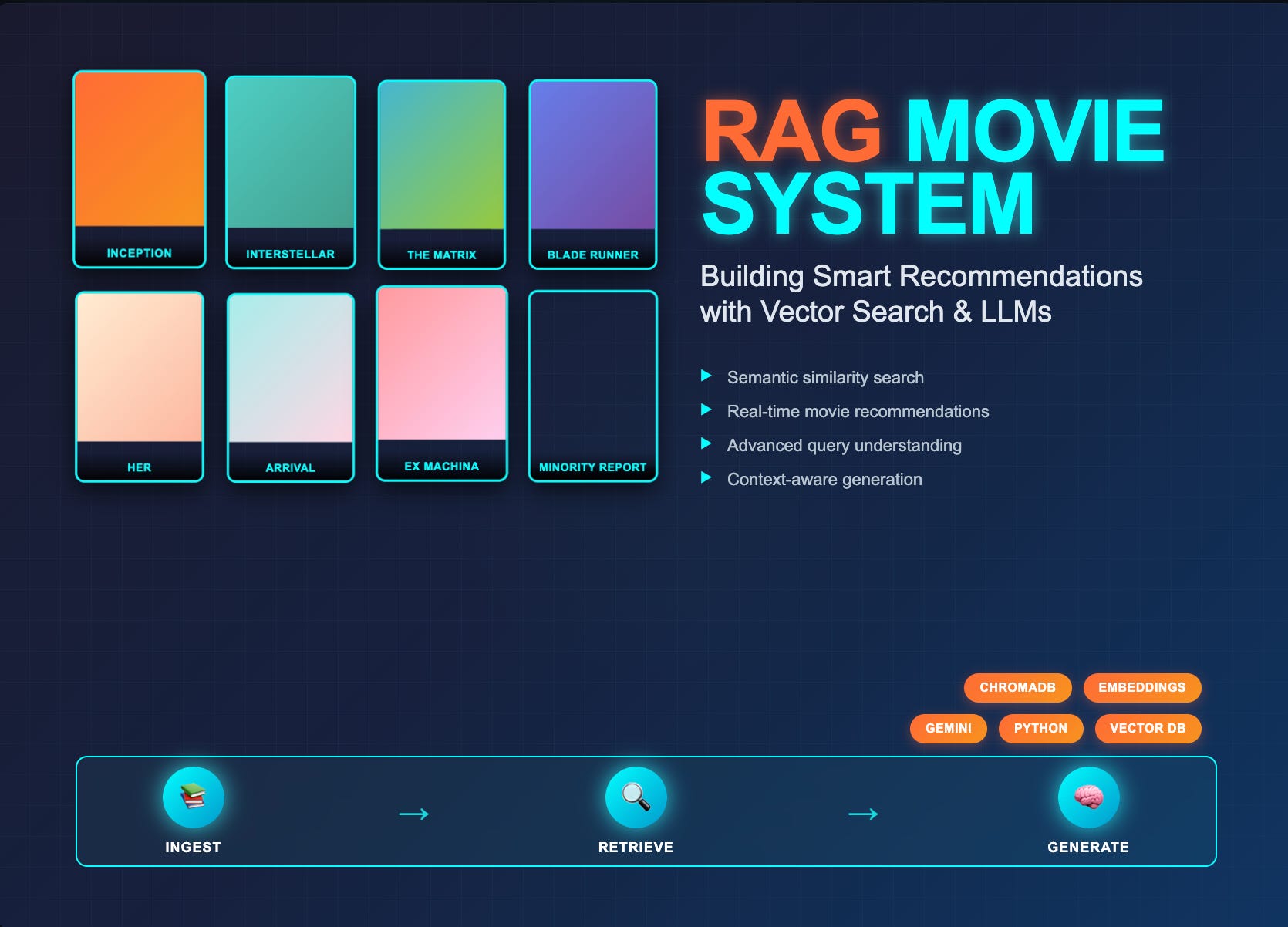This screenshot has height=927, width=1288.
Task: Click the CHROMADB tag
Action: 1018,687
